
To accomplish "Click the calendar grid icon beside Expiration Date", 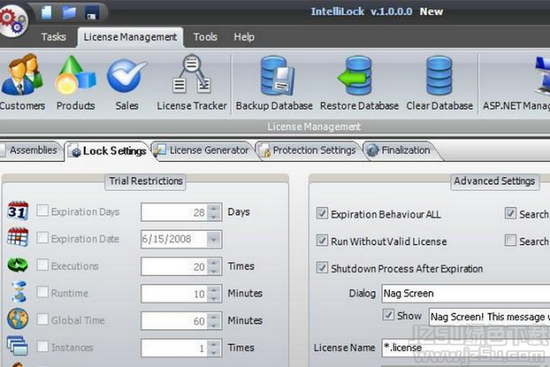I will click(18, 237).
